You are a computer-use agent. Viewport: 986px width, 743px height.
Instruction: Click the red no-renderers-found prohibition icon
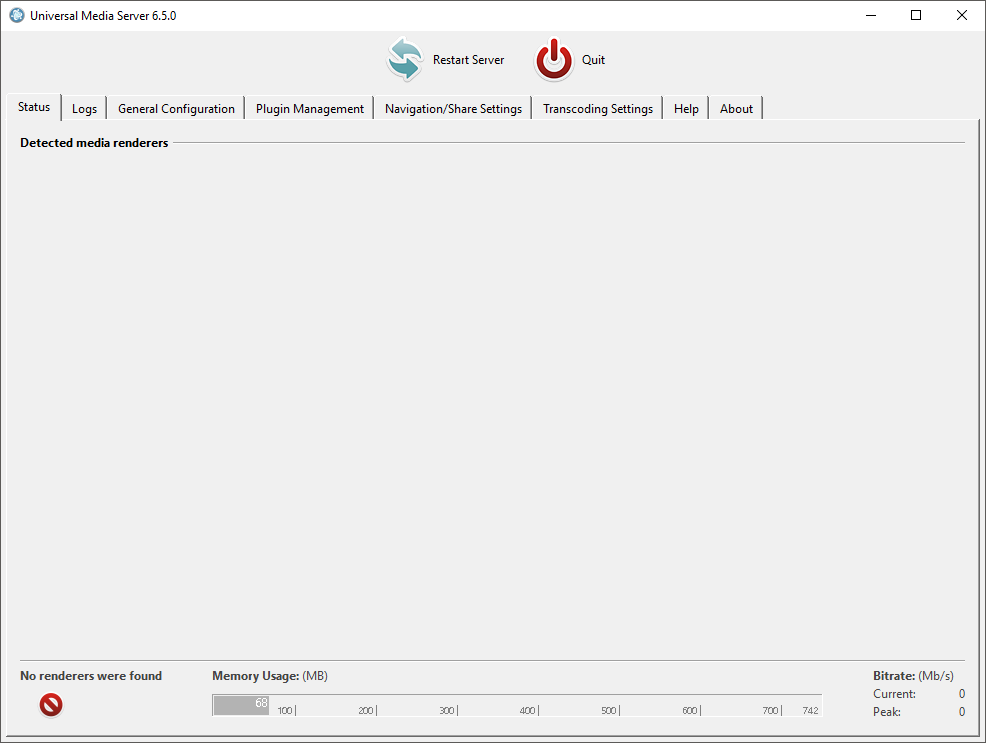tap(51, 705)
